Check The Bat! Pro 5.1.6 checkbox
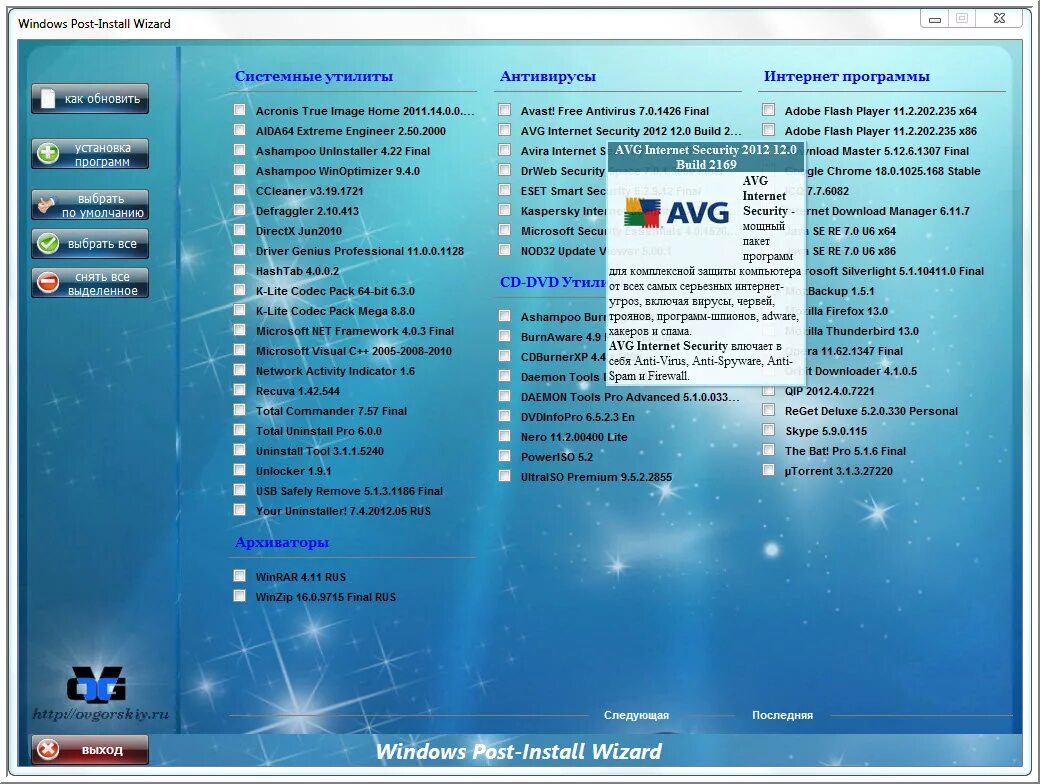 [x=769, y=450]
